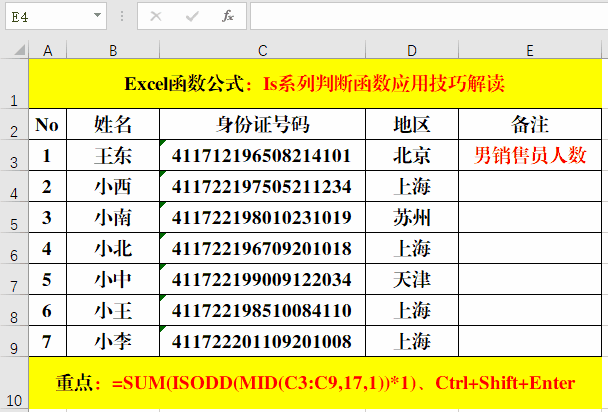The width and height of the screenshot is (608, 412).
Task: Select name cell 小王
Action: [x=113, y=310]
